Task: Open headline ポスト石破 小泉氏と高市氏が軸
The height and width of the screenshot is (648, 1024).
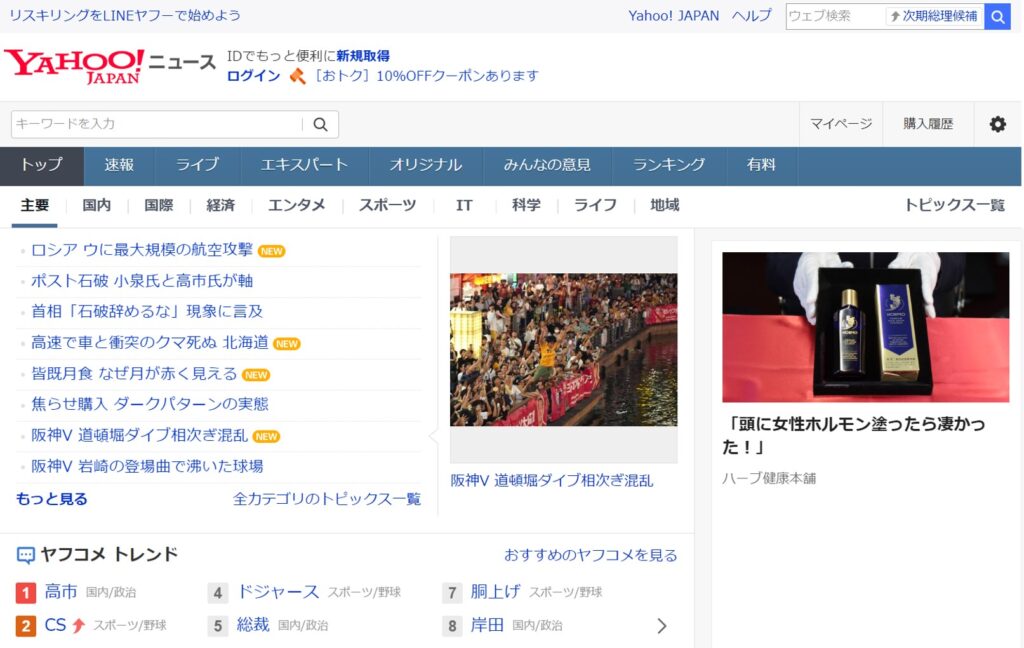Action: 142,281
